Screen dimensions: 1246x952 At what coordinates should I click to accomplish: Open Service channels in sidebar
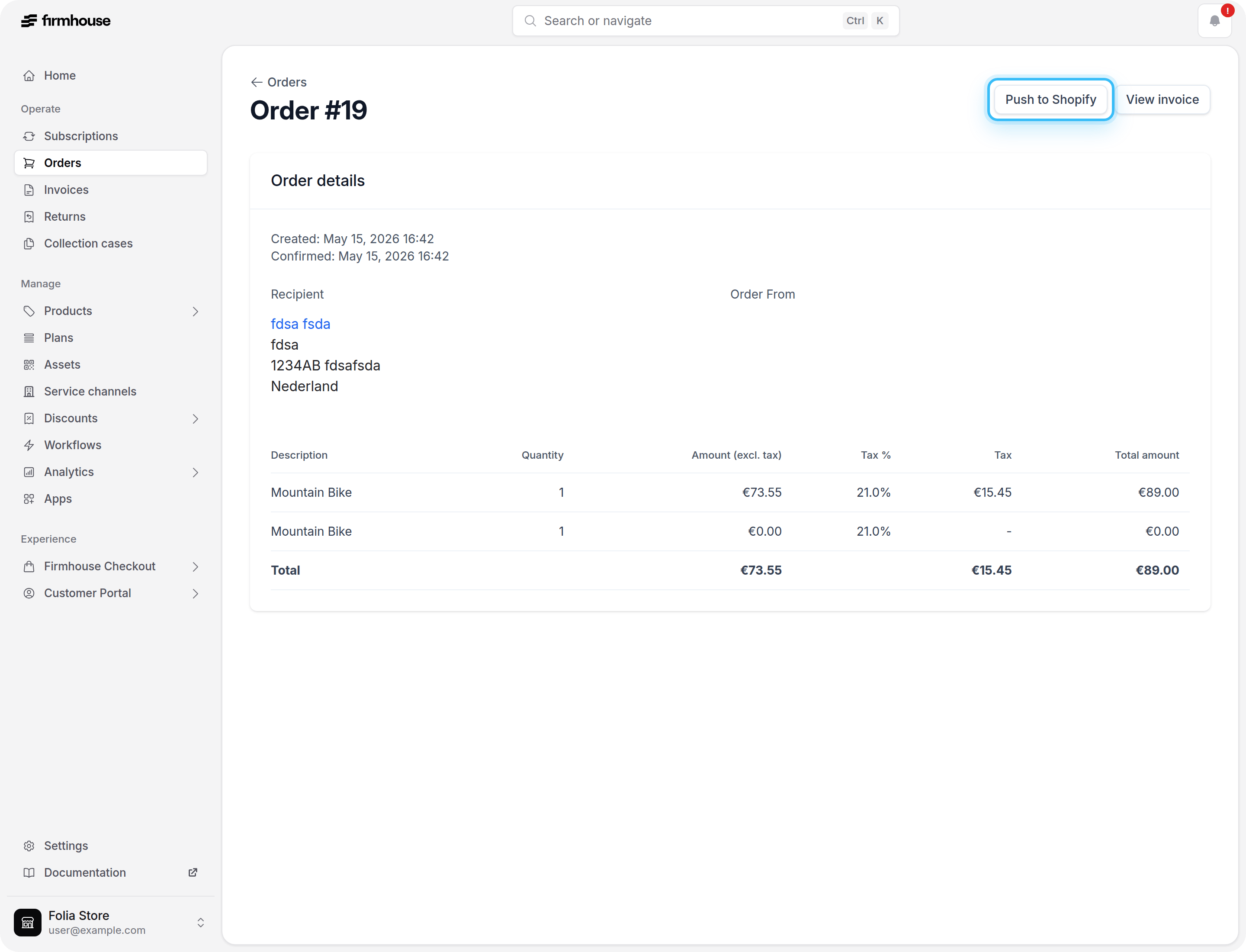pyautogui.click(x=110, y=391)
